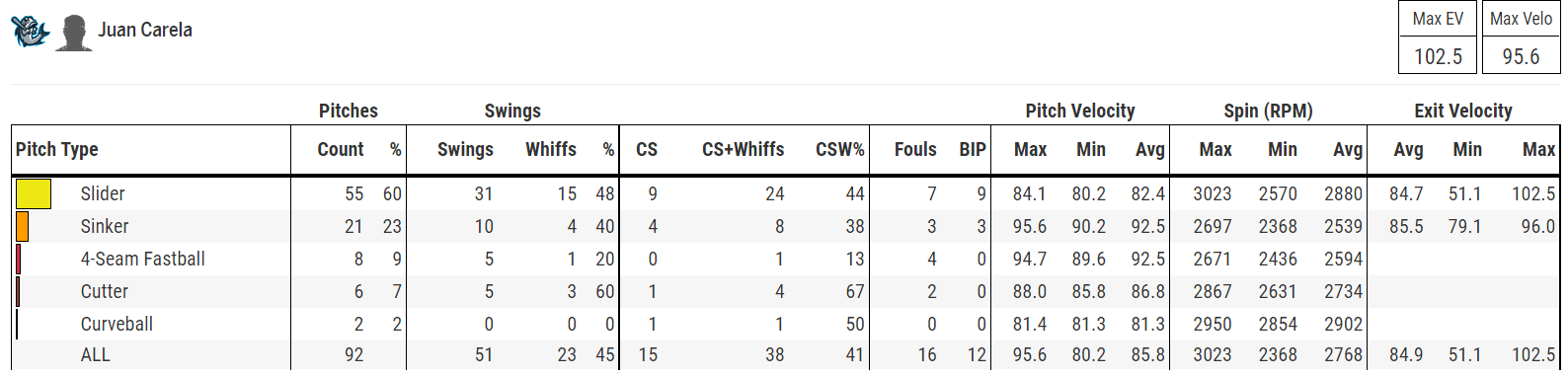The width and height of the screenshot is (1568, 376).
Task: Sort by the BIP column header
Action: pos(973,149)
